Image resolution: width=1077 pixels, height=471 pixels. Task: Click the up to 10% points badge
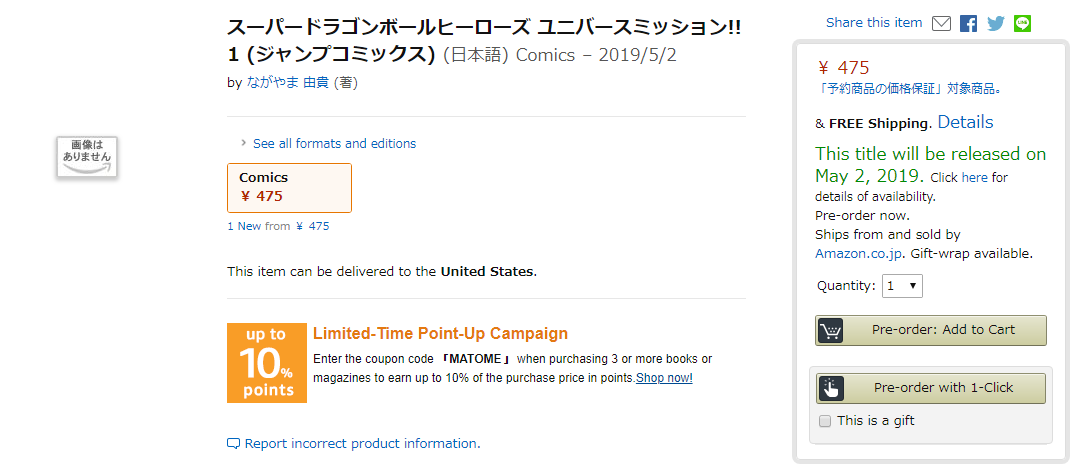coord(267,363)
